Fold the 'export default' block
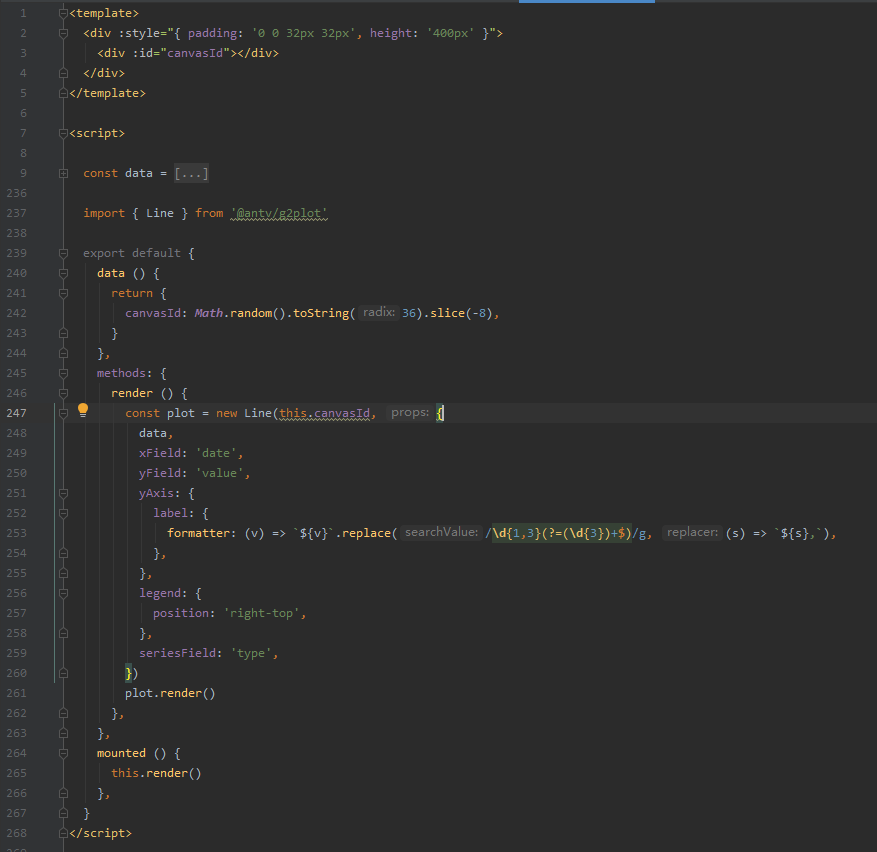877x852 pixels. click(x=63, y=253)
